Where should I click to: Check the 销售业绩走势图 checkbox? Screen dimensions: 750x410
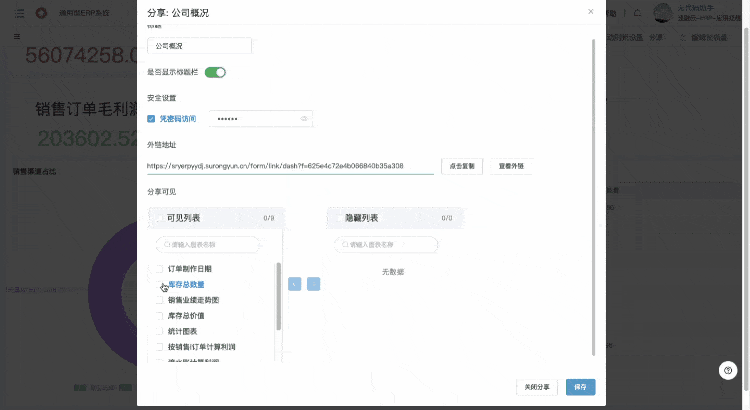[160, 300]
